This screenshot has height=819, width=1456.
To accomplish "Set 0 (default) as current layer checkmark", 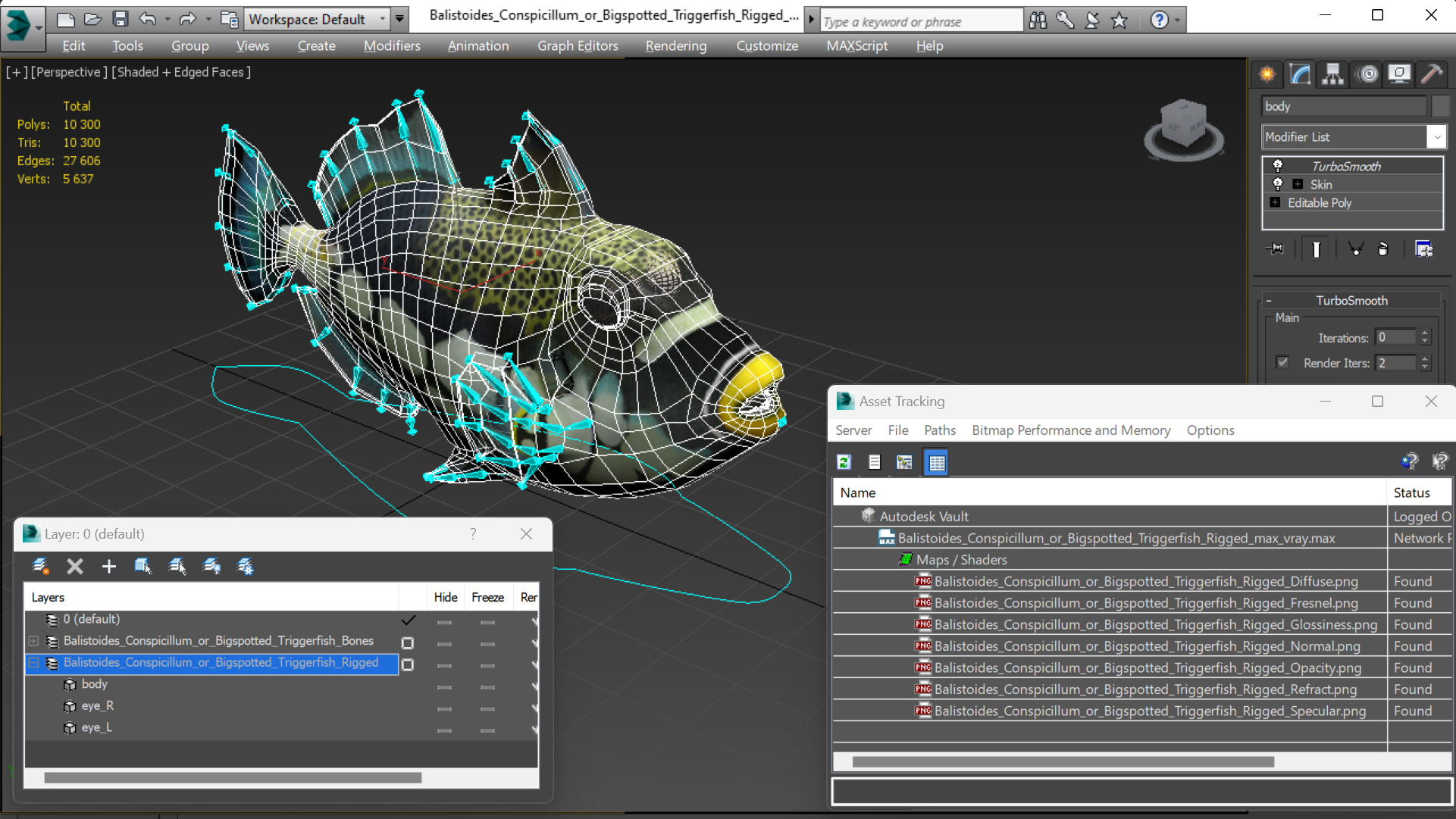I will click(x=408, y=621).
